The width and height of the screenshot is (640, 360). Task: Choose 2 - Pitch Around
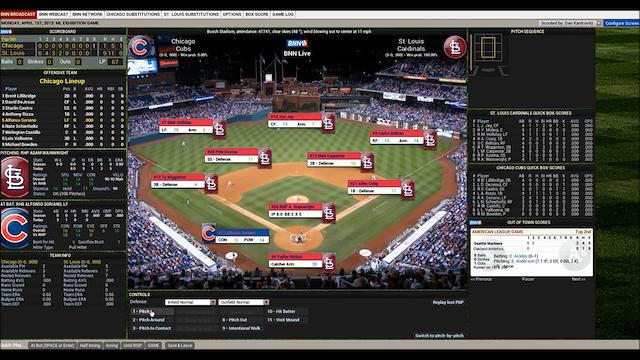152,320
